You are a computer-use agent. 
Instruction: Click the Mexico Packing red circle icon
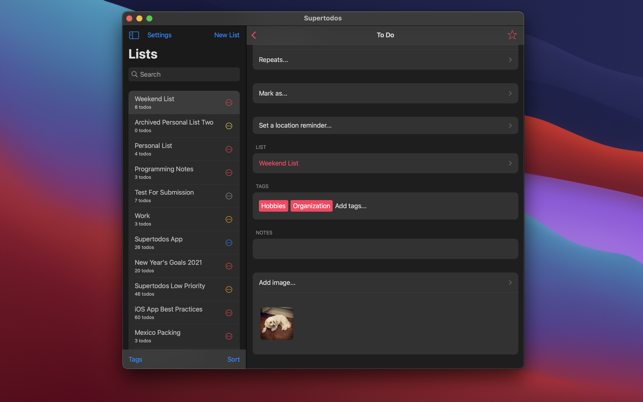tap(229, 336)
